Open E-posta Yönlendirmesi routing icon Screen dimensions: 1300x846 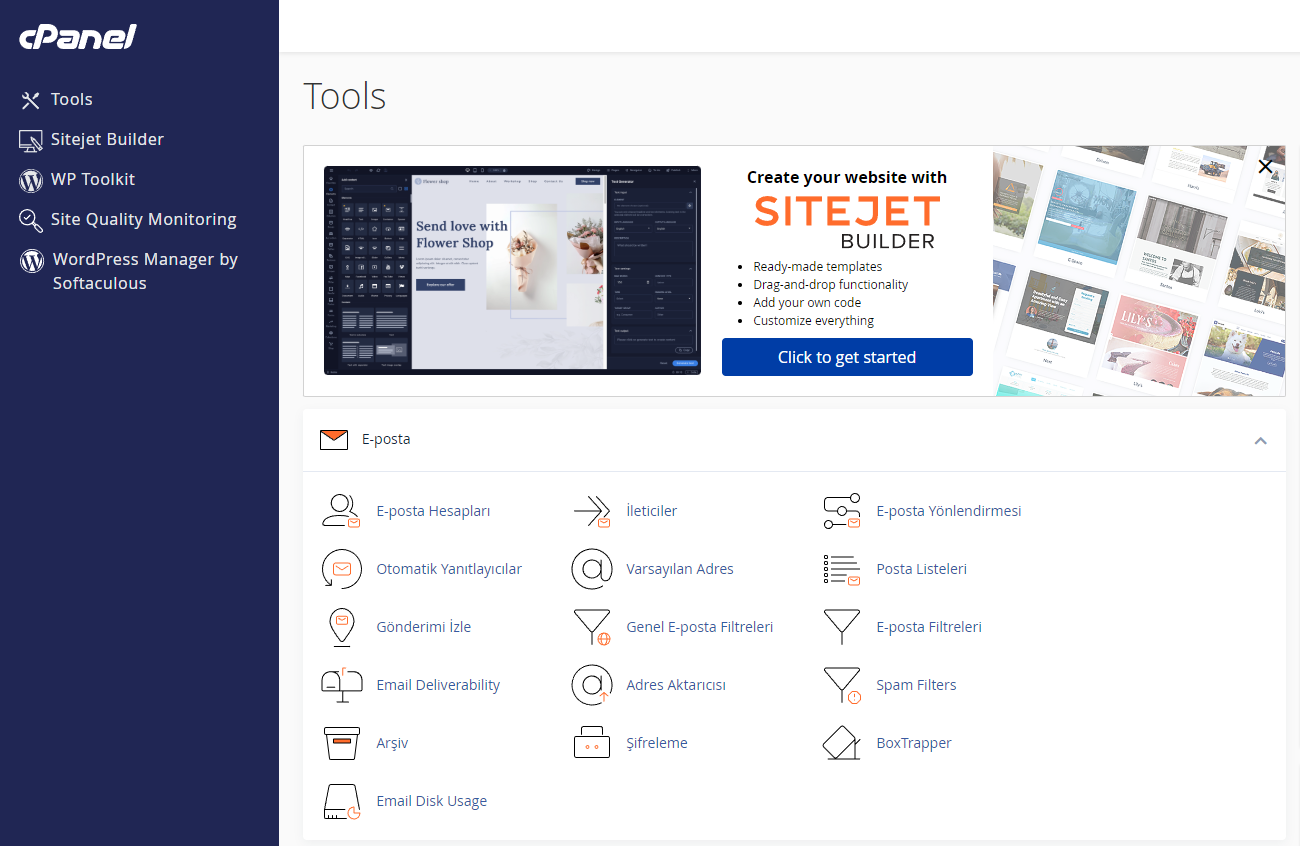click(841, 510)
